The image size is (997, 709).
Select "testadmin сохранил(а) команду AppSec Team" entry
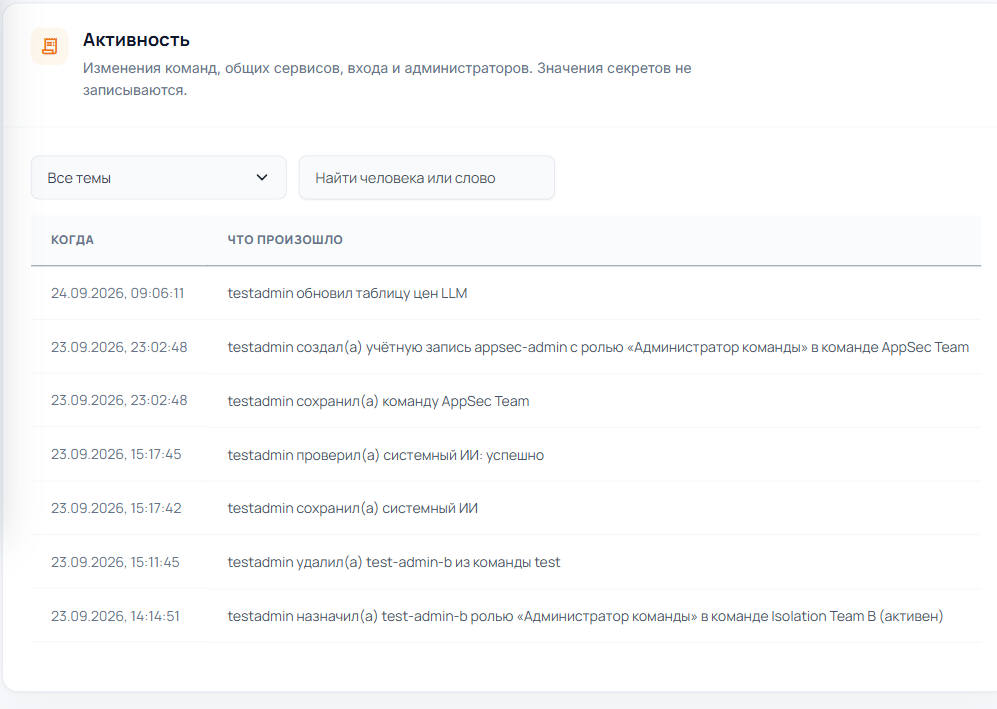378,401
